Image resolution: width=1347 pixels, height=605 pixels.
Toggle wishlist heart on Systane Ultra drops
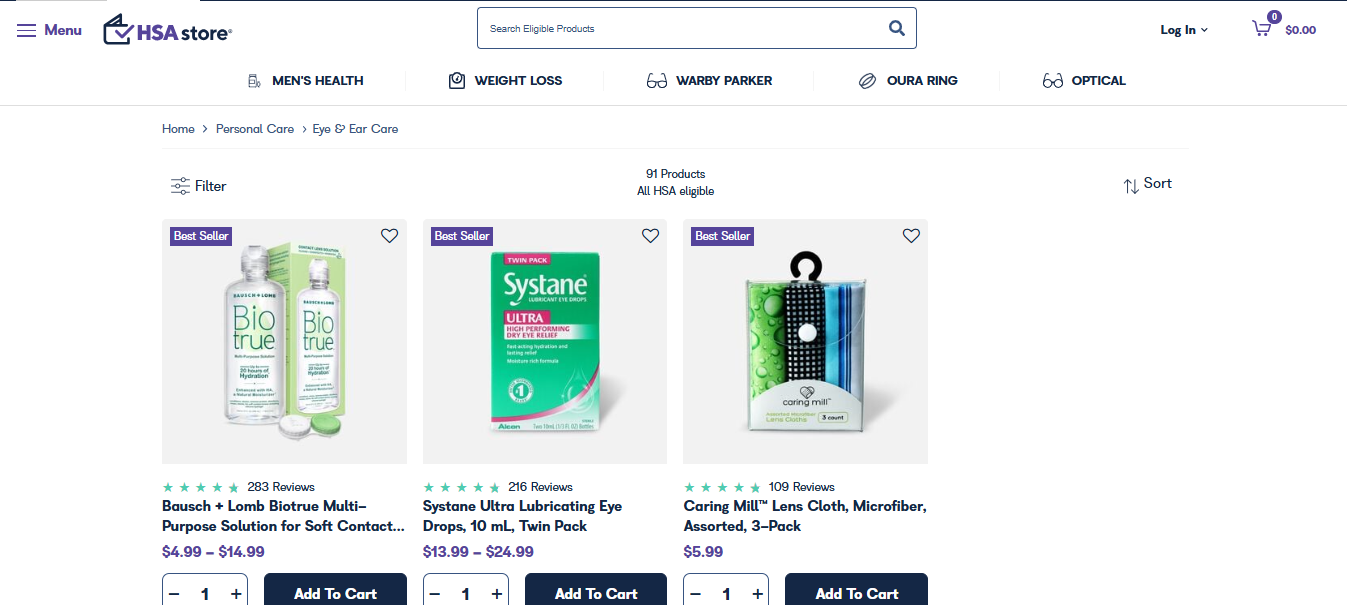pyautogui.click(x=651, y=236)
